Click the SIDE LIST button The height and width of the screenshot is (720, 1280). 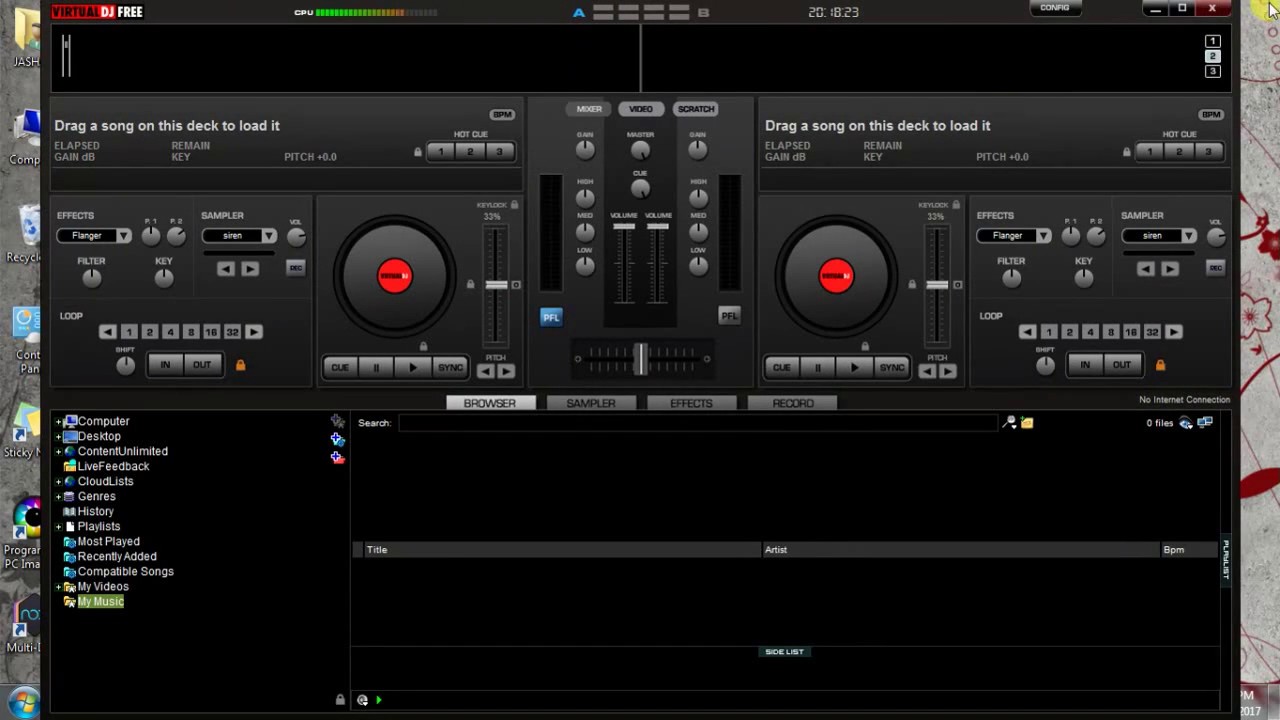point(784,652)
